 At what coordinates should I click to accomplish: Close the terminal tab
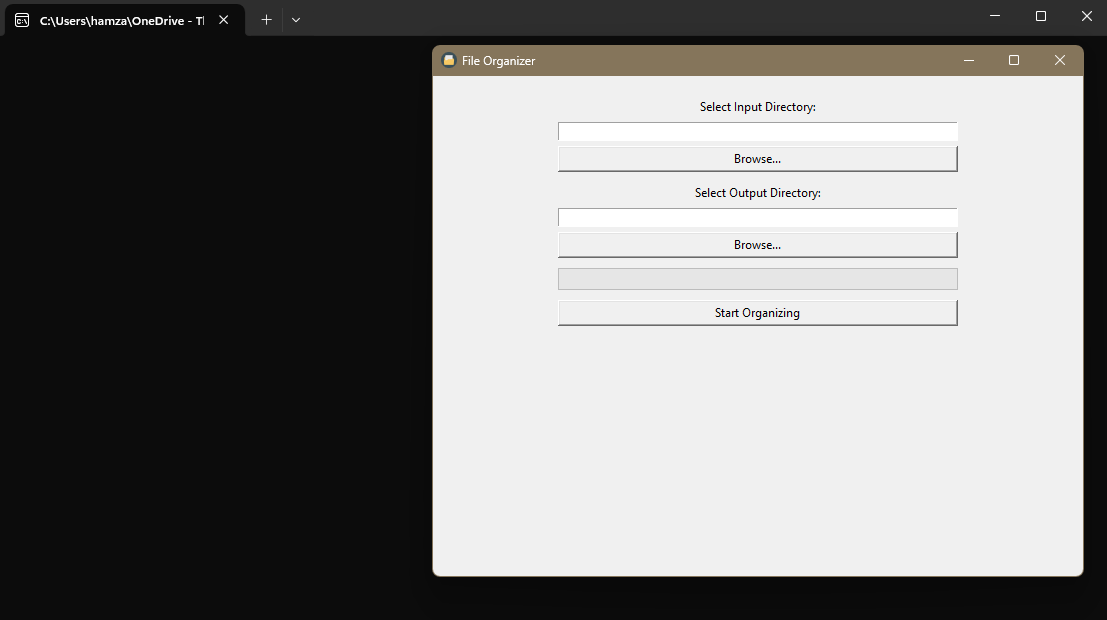click(x=224, y=20)
